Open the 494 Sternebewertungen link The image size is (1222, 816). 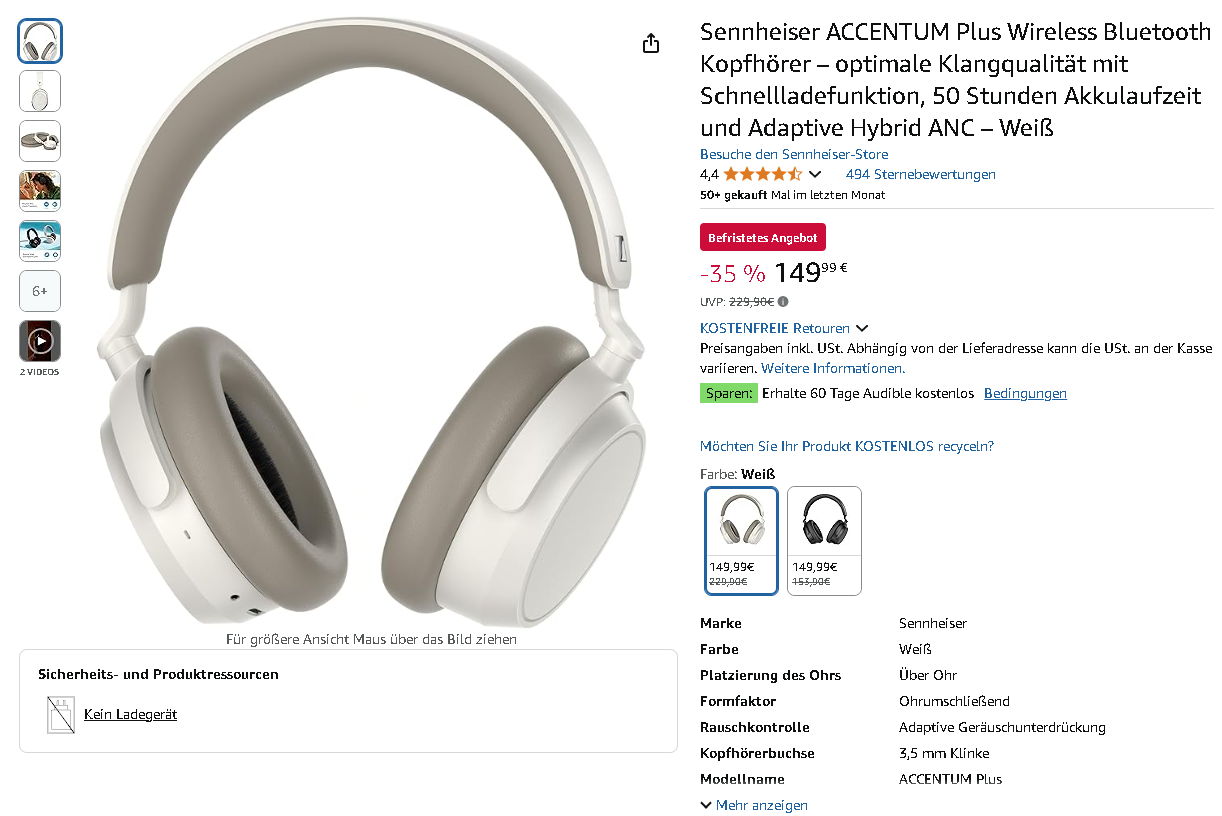click(x=920, y=174)
